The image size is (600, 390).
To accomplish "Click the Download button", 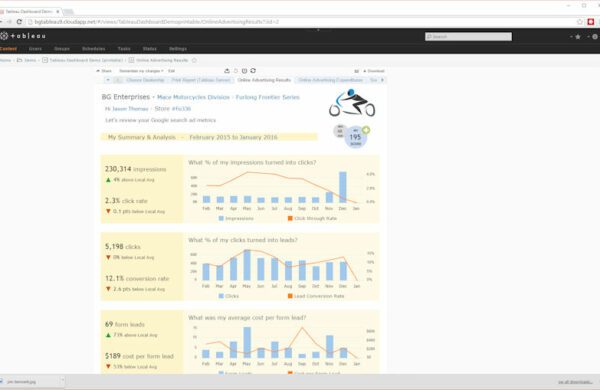I will [374, 71].
